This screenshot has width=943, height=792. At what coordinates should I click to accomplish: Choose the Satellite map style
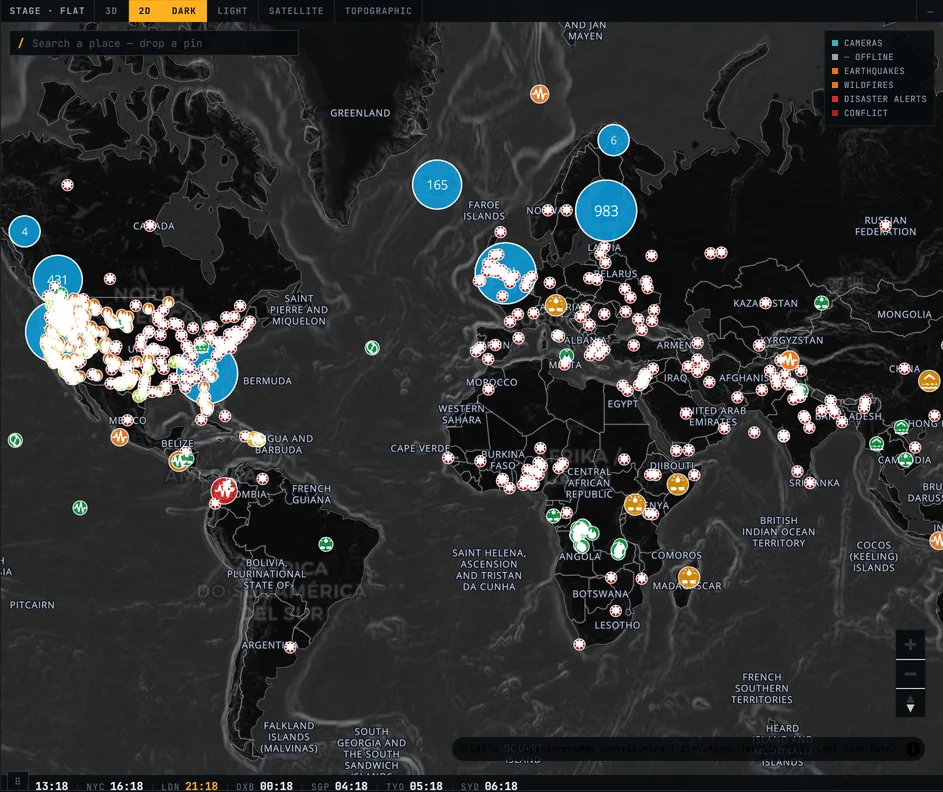[296, 11]
